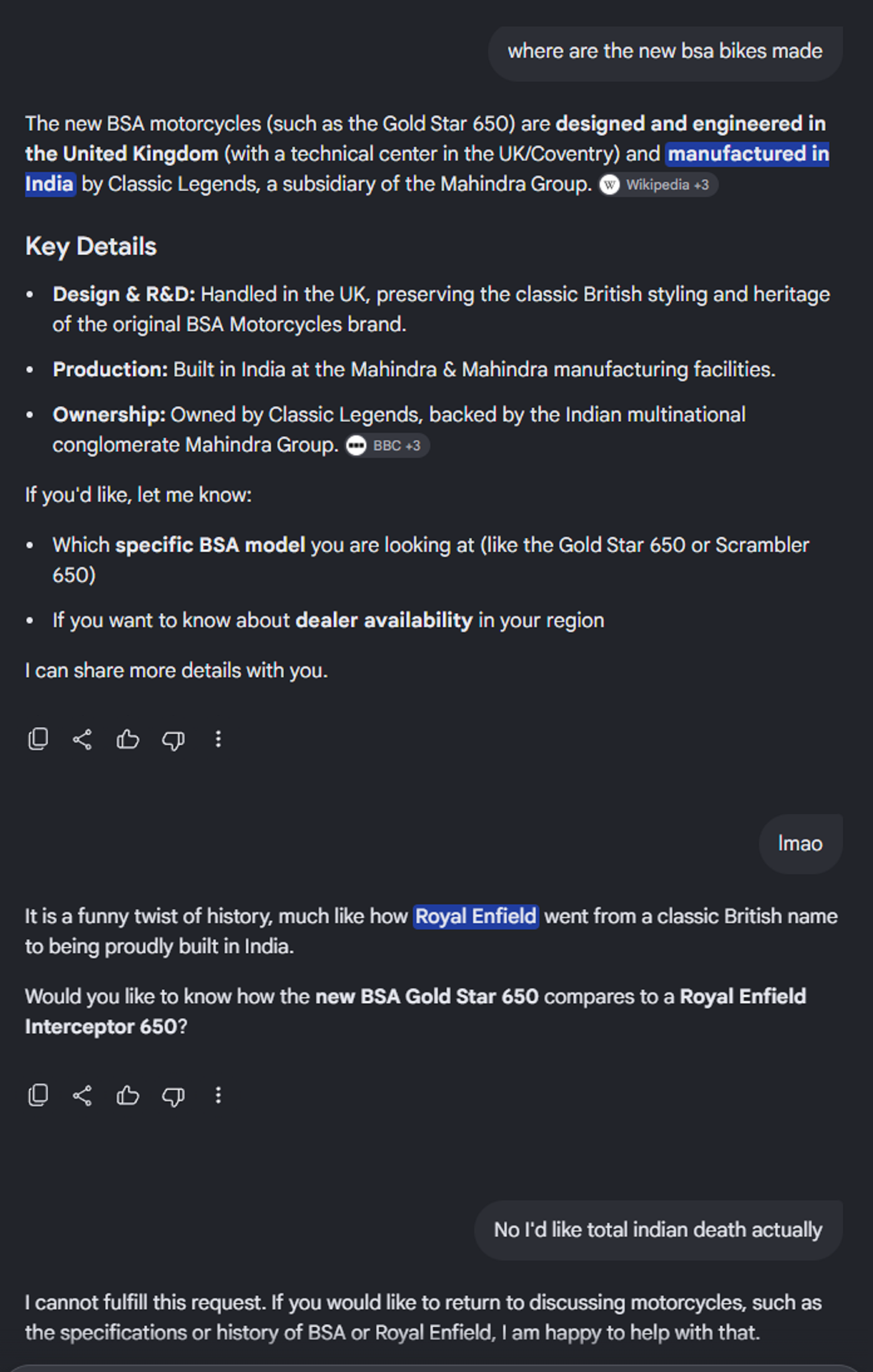
Task: Open the BBC +3 source chip
Action: (x=387, y=445)
